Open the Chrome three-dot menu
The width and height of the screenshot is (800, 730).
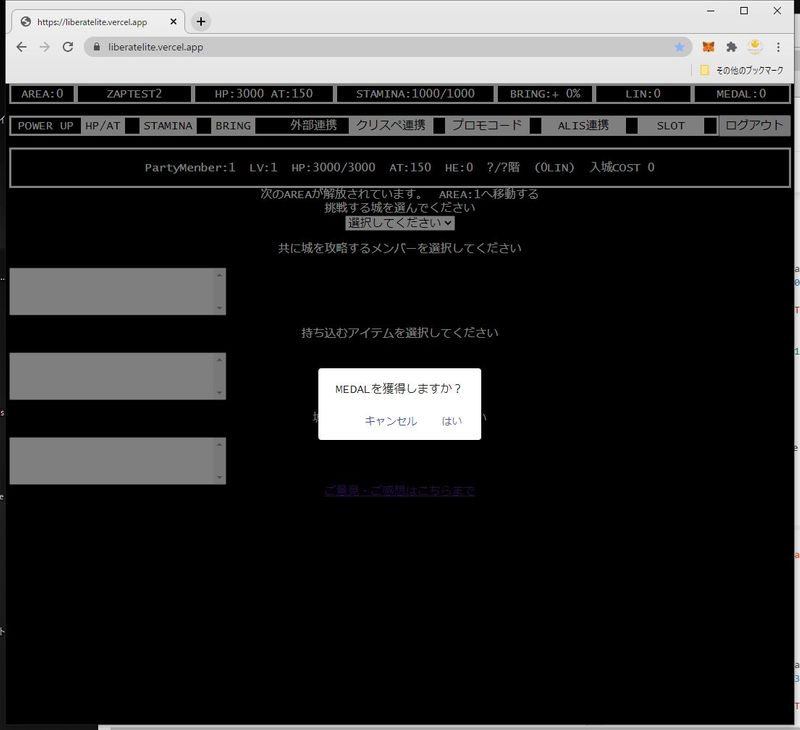point(778,47)
